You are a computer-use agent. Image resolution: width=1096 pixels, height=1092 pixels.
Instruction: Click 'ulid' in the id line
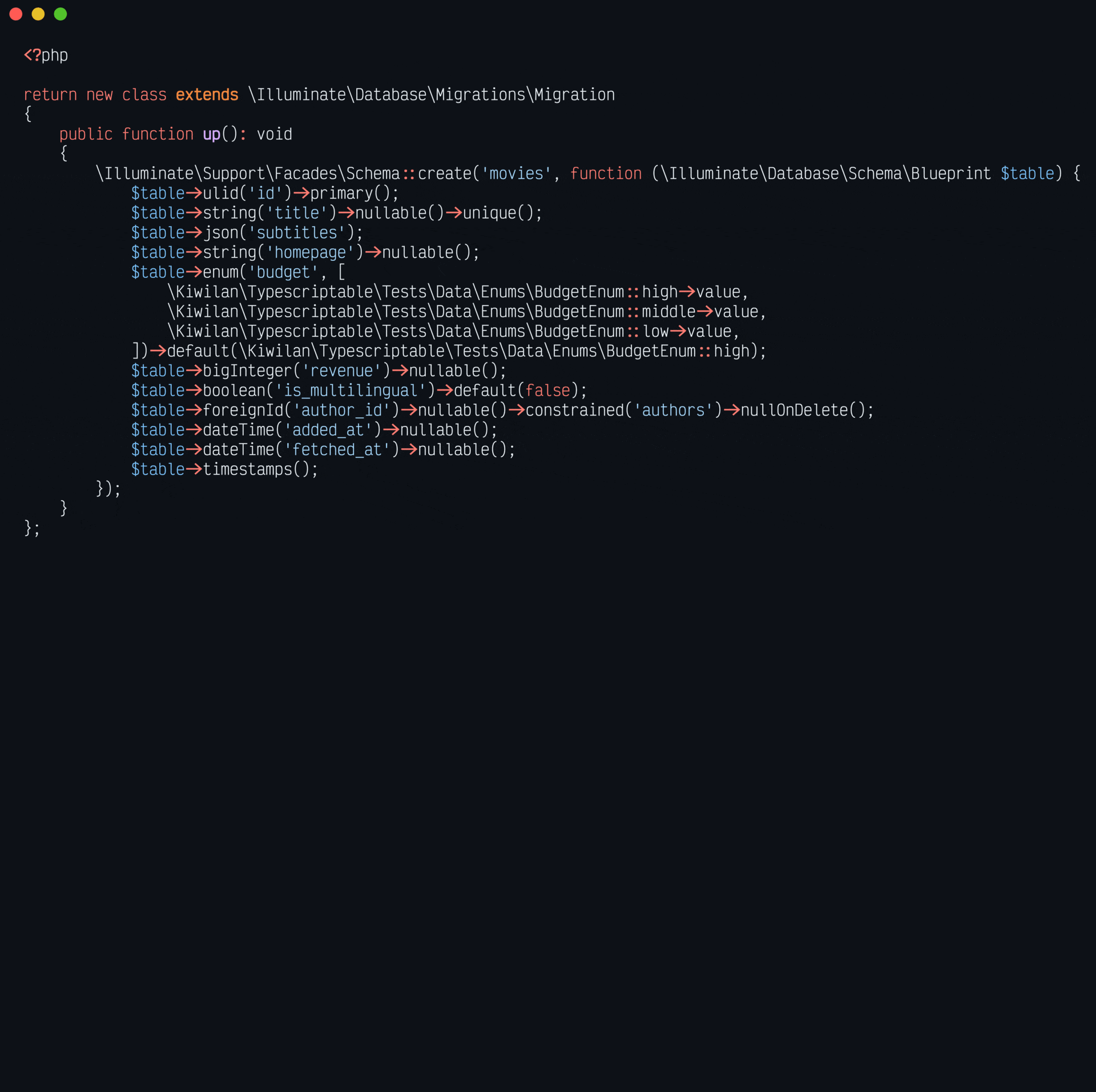point(220,194)
